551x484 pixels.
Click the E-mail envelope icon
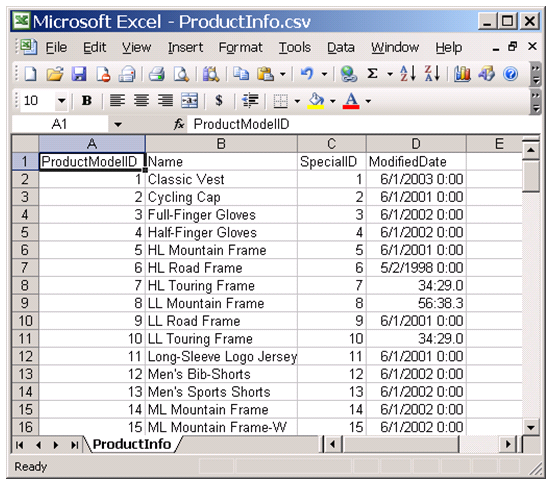(127, 74)
